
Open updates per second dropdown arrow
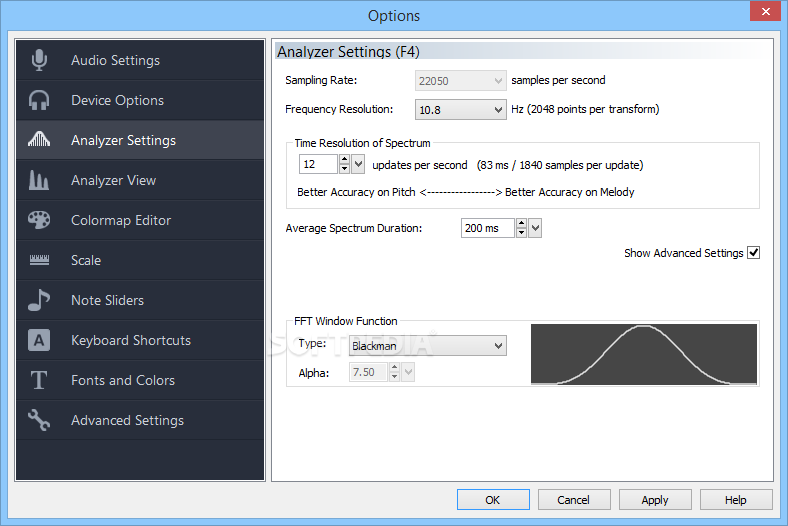point(358,164)
